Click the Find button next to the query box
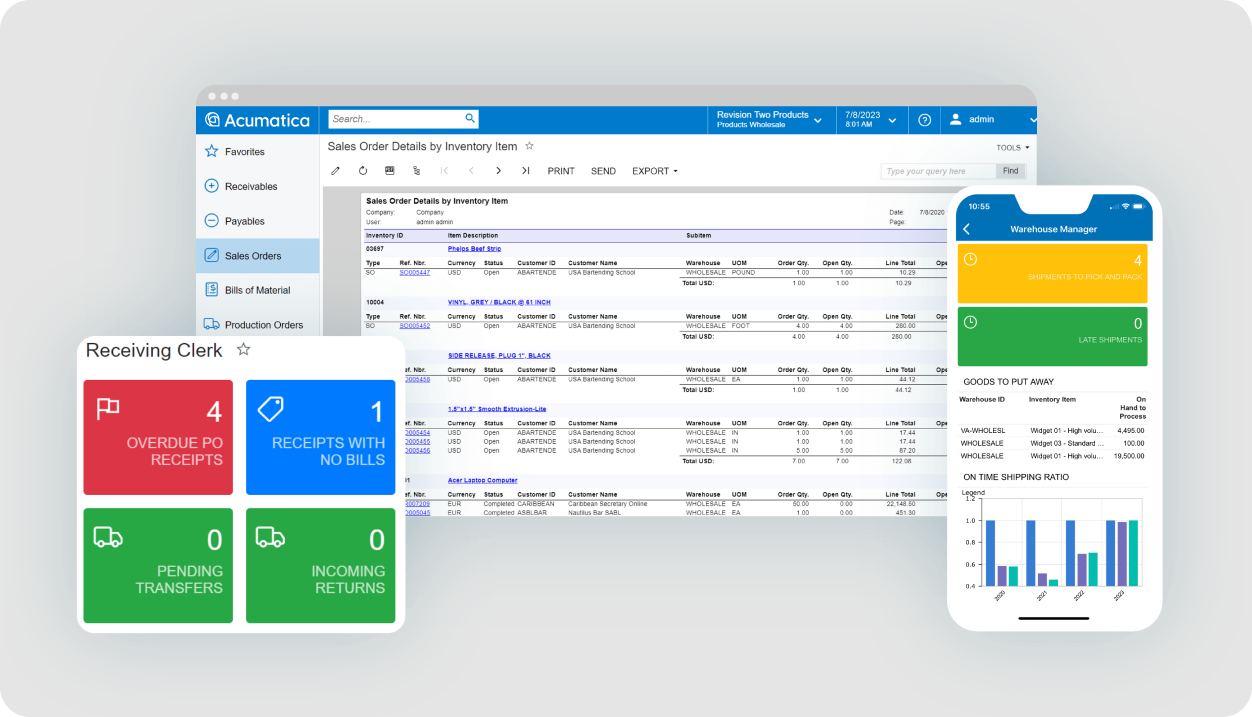Image resolution: width=1252 pixels, height=717 pixels. (1010, 170)
